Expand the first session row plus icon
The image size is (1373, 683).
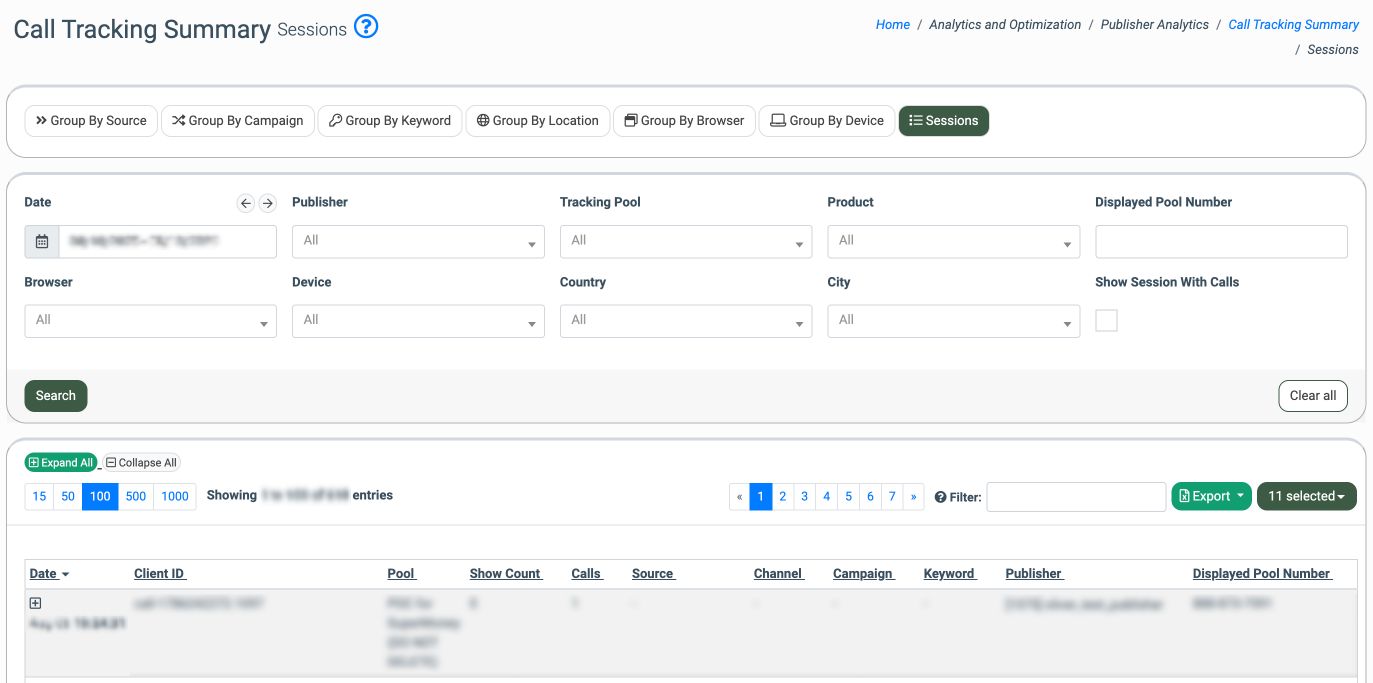tap(36, 603)
